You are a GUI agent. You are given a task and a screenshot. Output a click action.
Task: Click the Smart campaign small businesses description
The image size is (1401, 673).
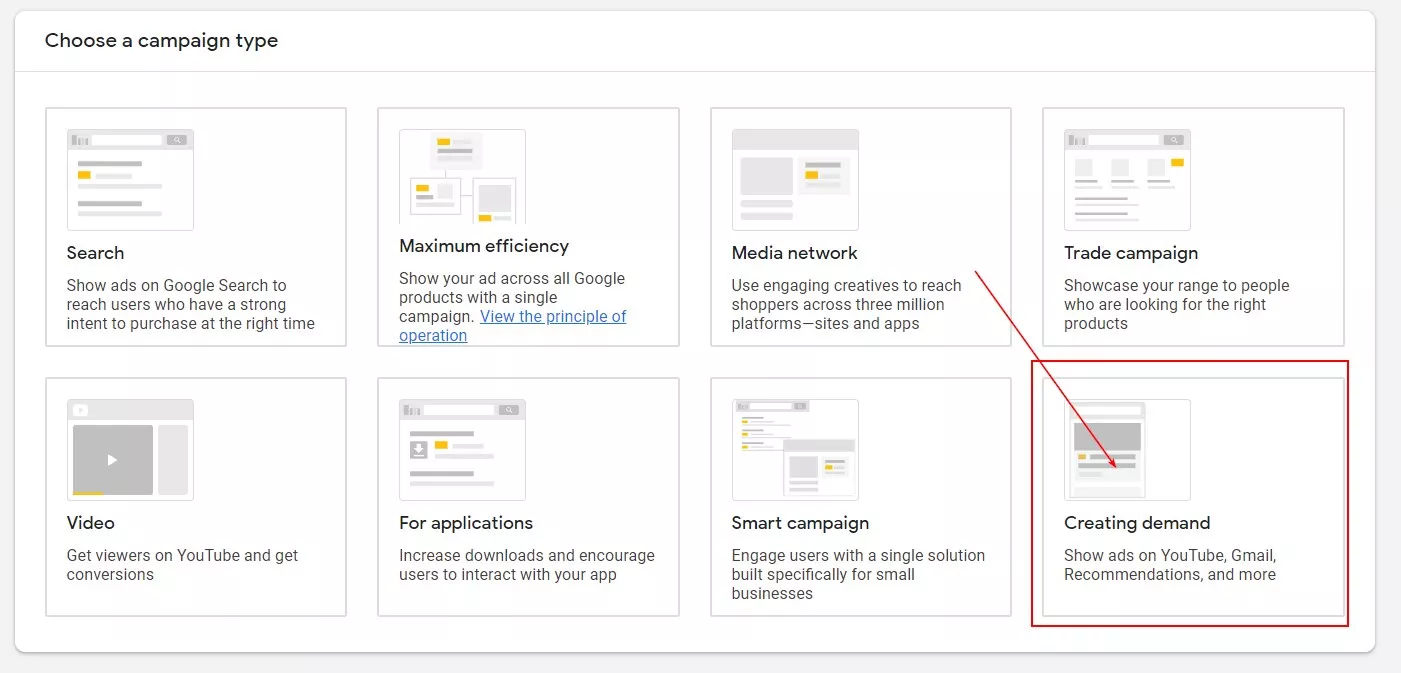[x=858, y=574]
